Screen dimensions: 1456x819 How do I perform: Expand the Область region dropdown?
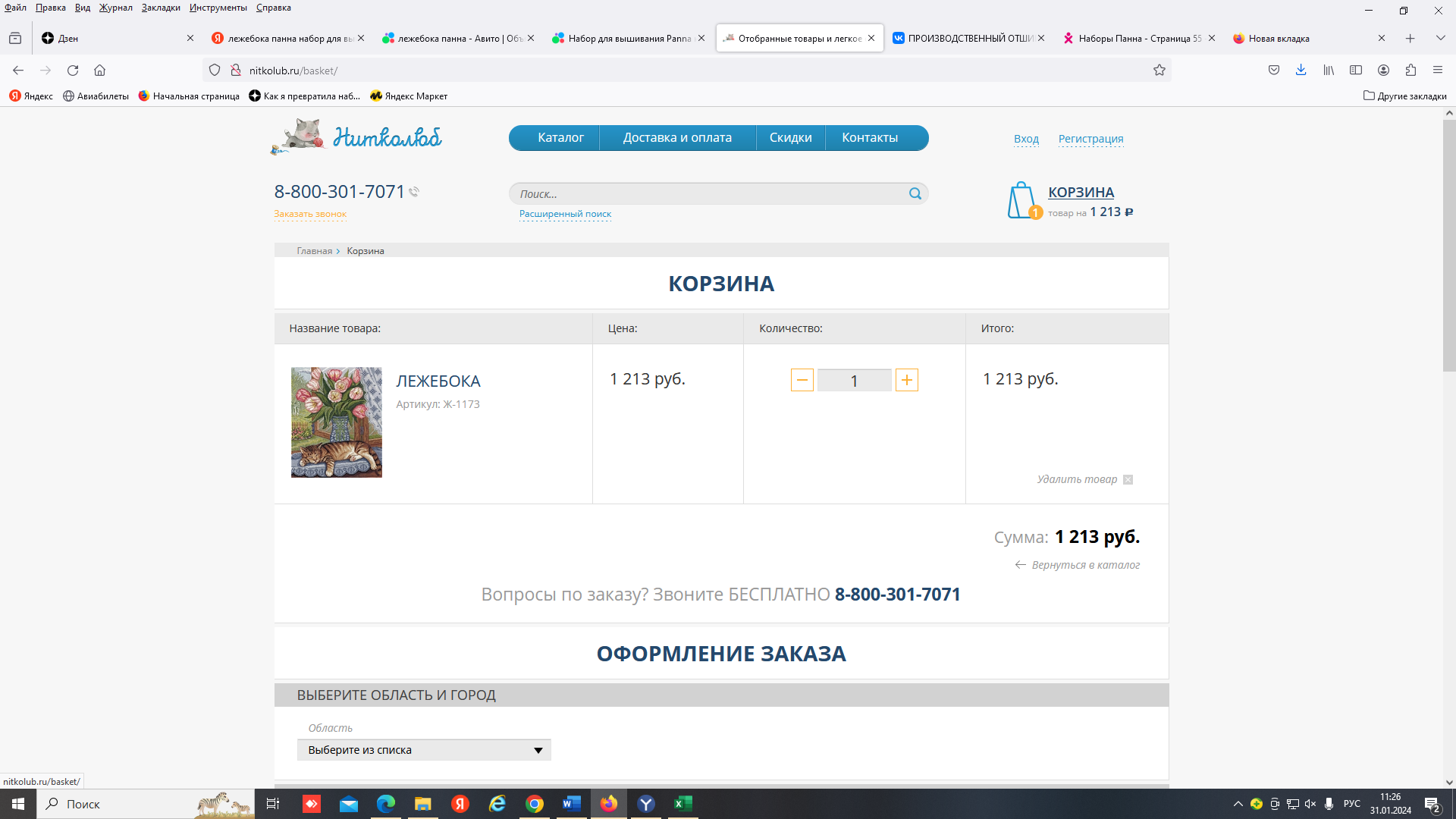pyautogui.click(x=424, y=750)
